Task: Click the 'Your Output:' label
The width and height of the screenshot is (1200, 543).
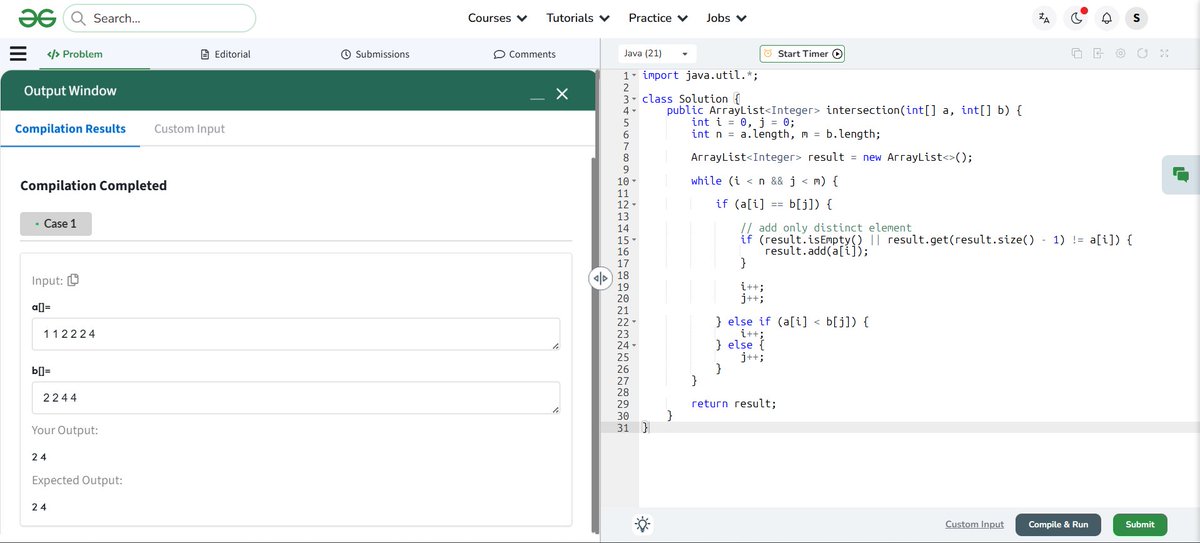Action: click(x=65, y=430)
